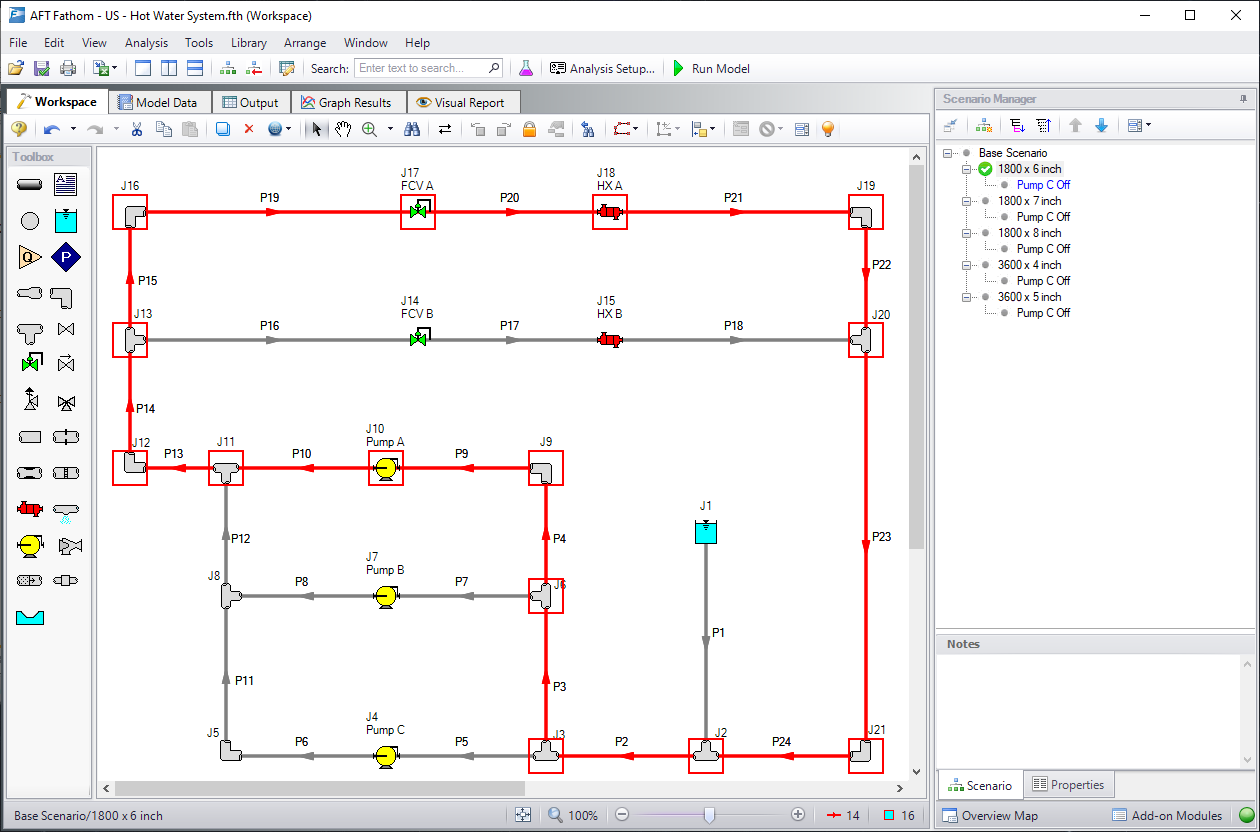Toggle the Scenario Manager pin

click(x=1243, y=99)
